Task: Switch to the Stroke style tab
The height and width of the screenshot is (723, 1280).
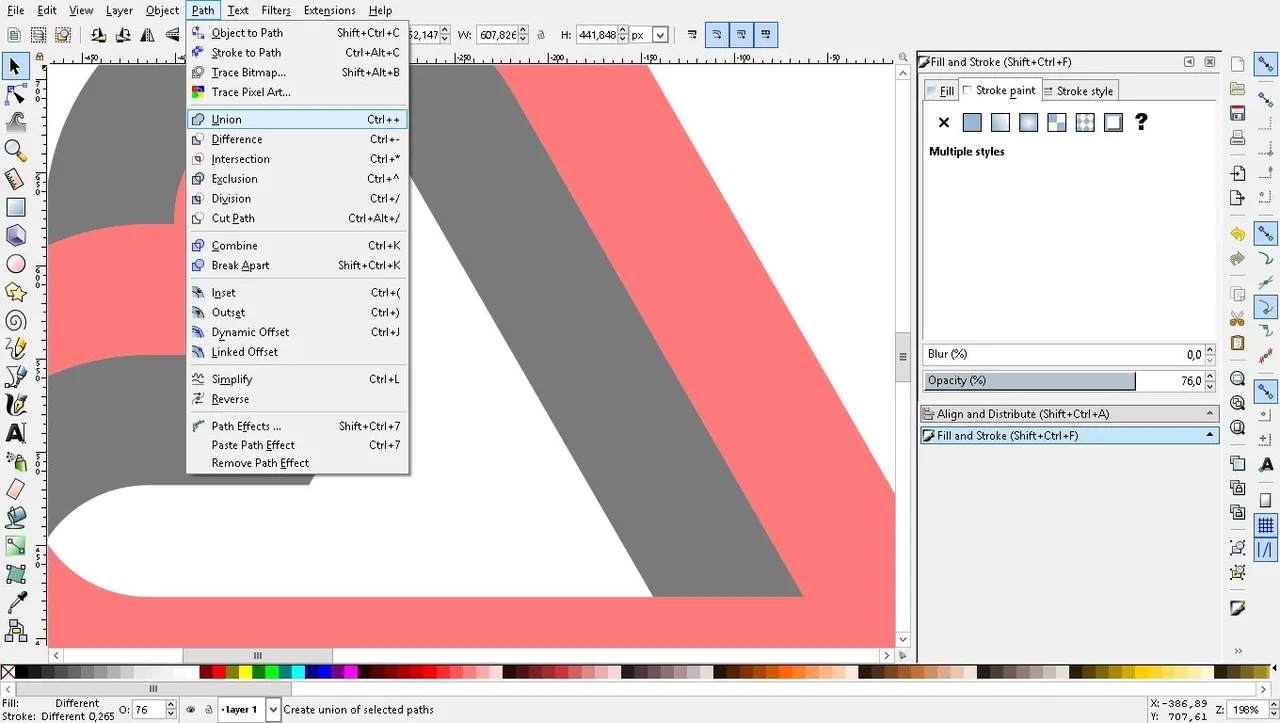Action: [x=1078, y=91]
